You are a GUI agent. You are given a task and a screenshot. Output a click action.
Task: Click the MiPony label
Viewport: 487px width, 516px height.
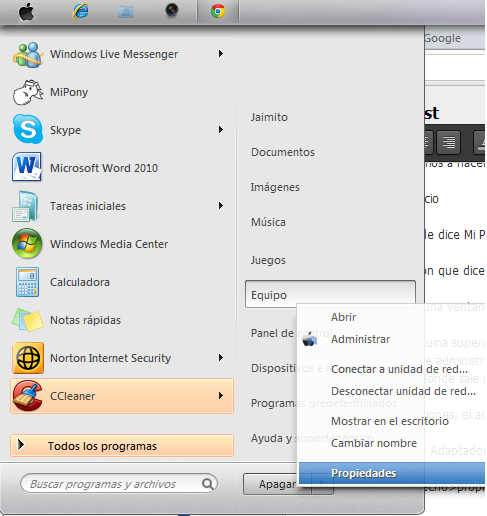pos(69,92)
